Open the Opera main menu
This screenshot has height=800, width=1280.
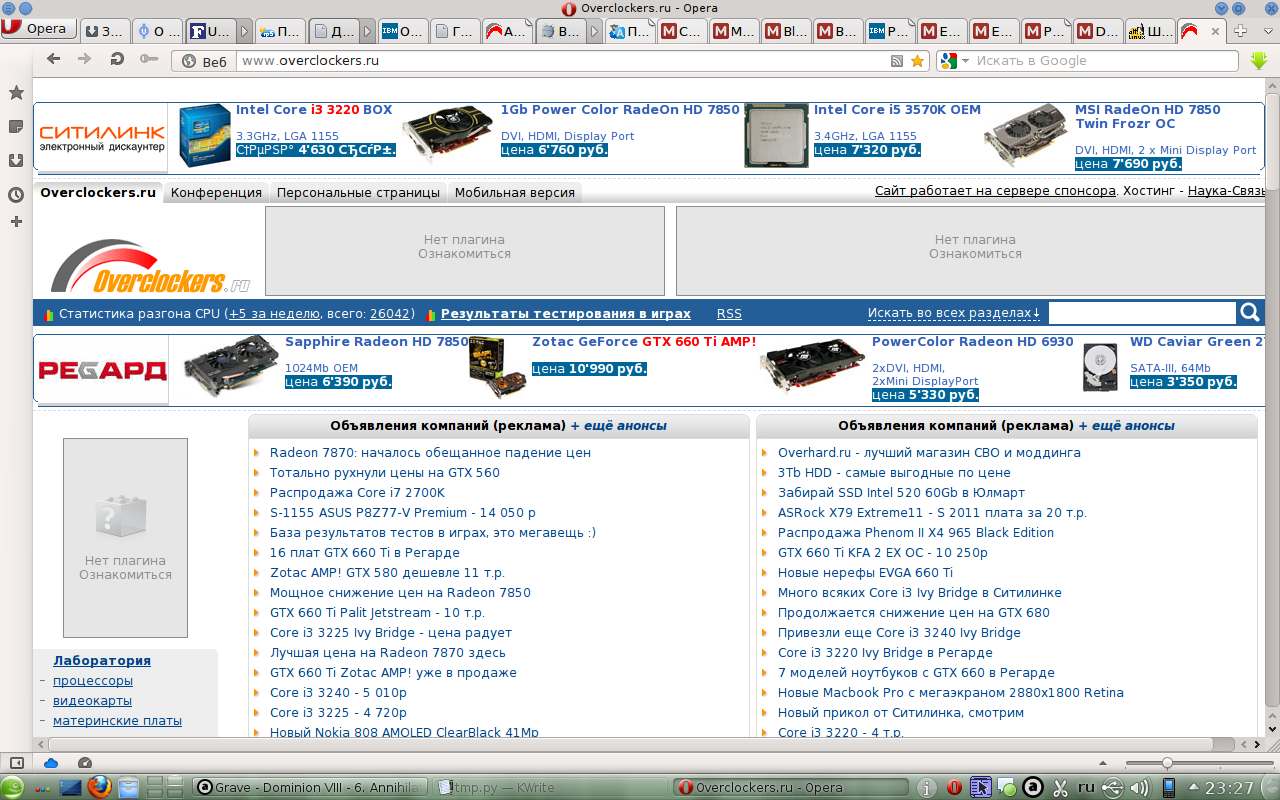(36, 29)
